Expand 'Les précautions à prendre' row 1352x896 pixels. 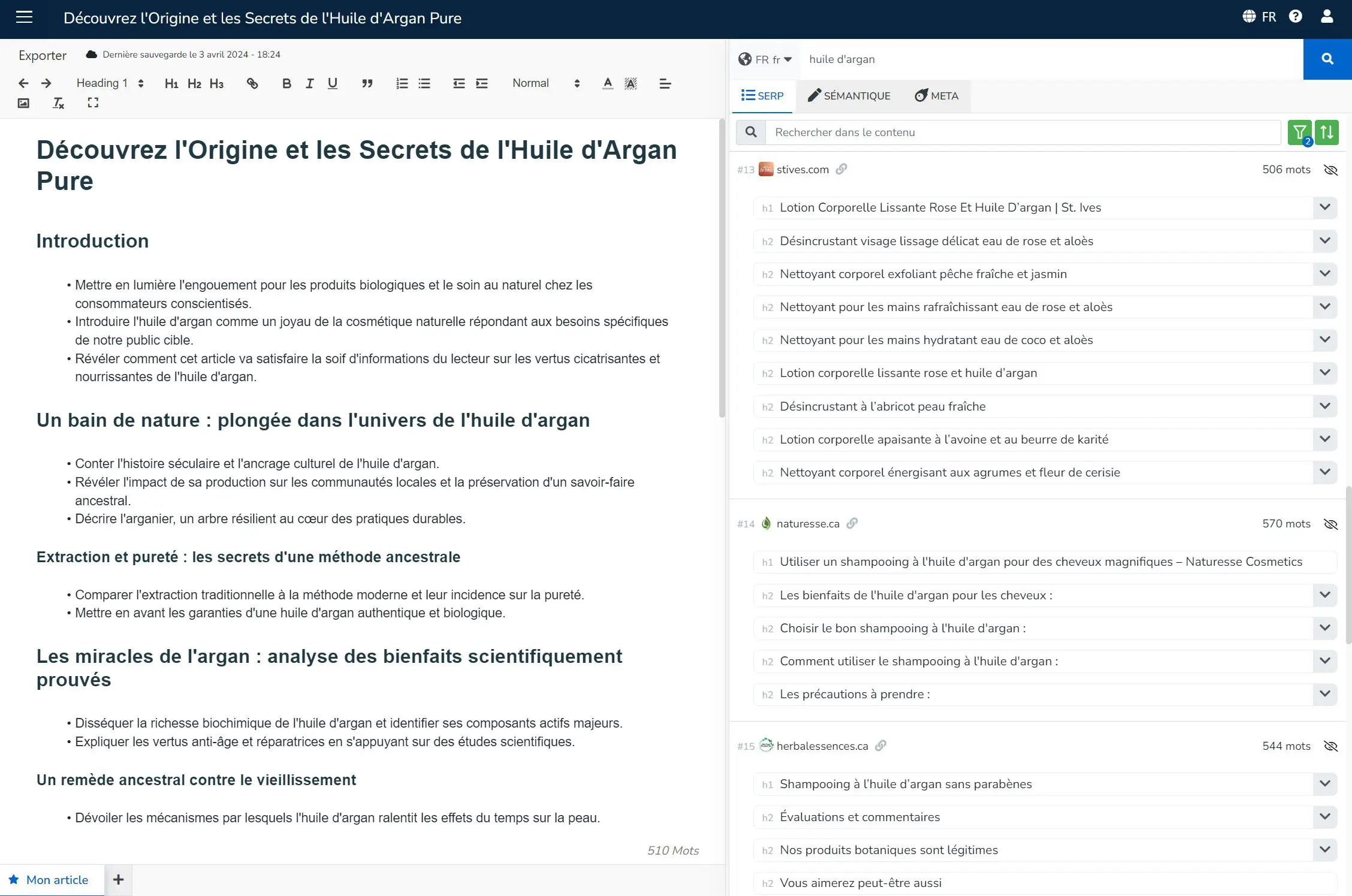(1325, 694)
